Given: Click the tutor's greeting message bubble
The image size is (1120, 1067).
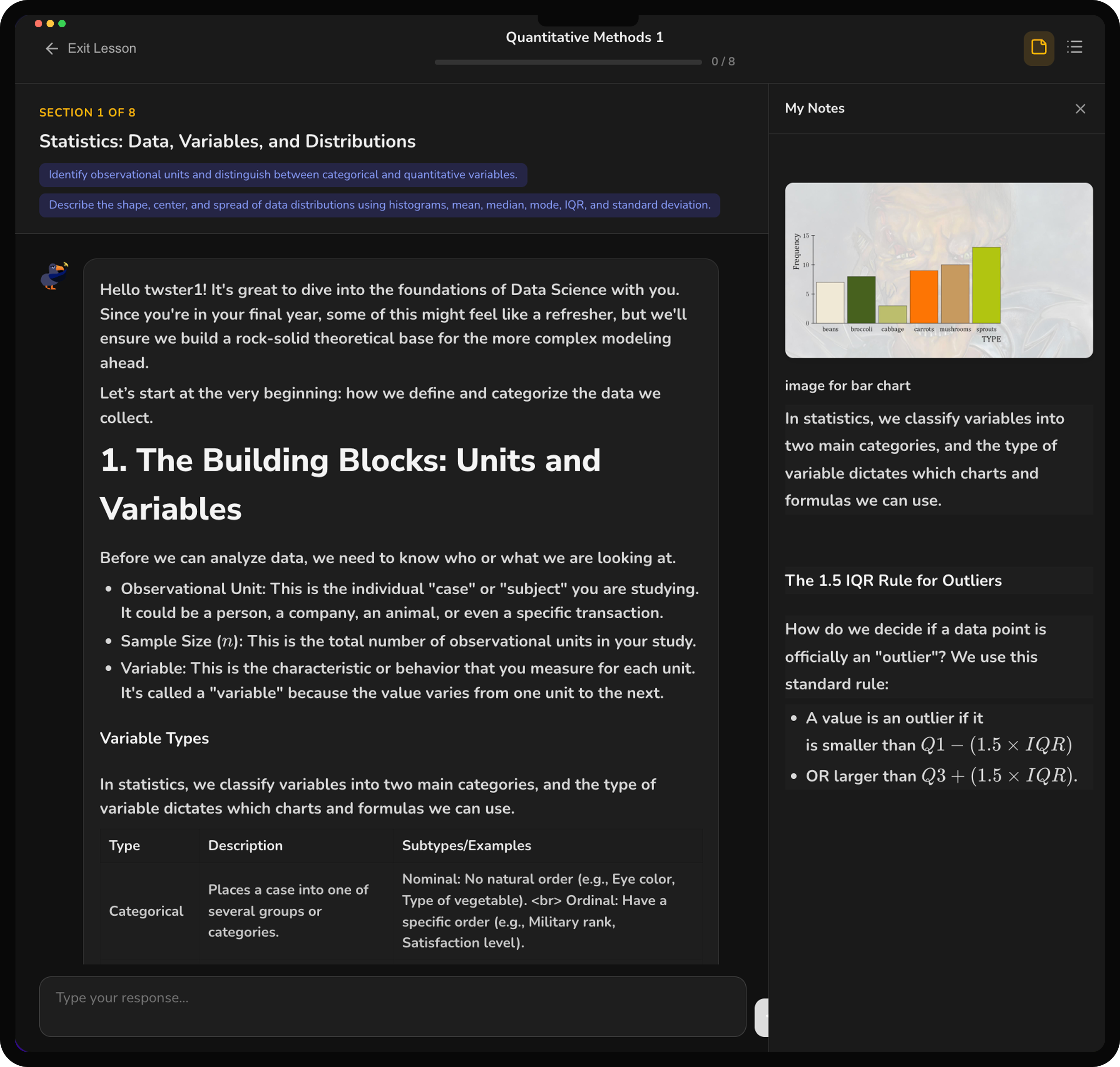Looking at the screenshot, I should tap(392, 324).
